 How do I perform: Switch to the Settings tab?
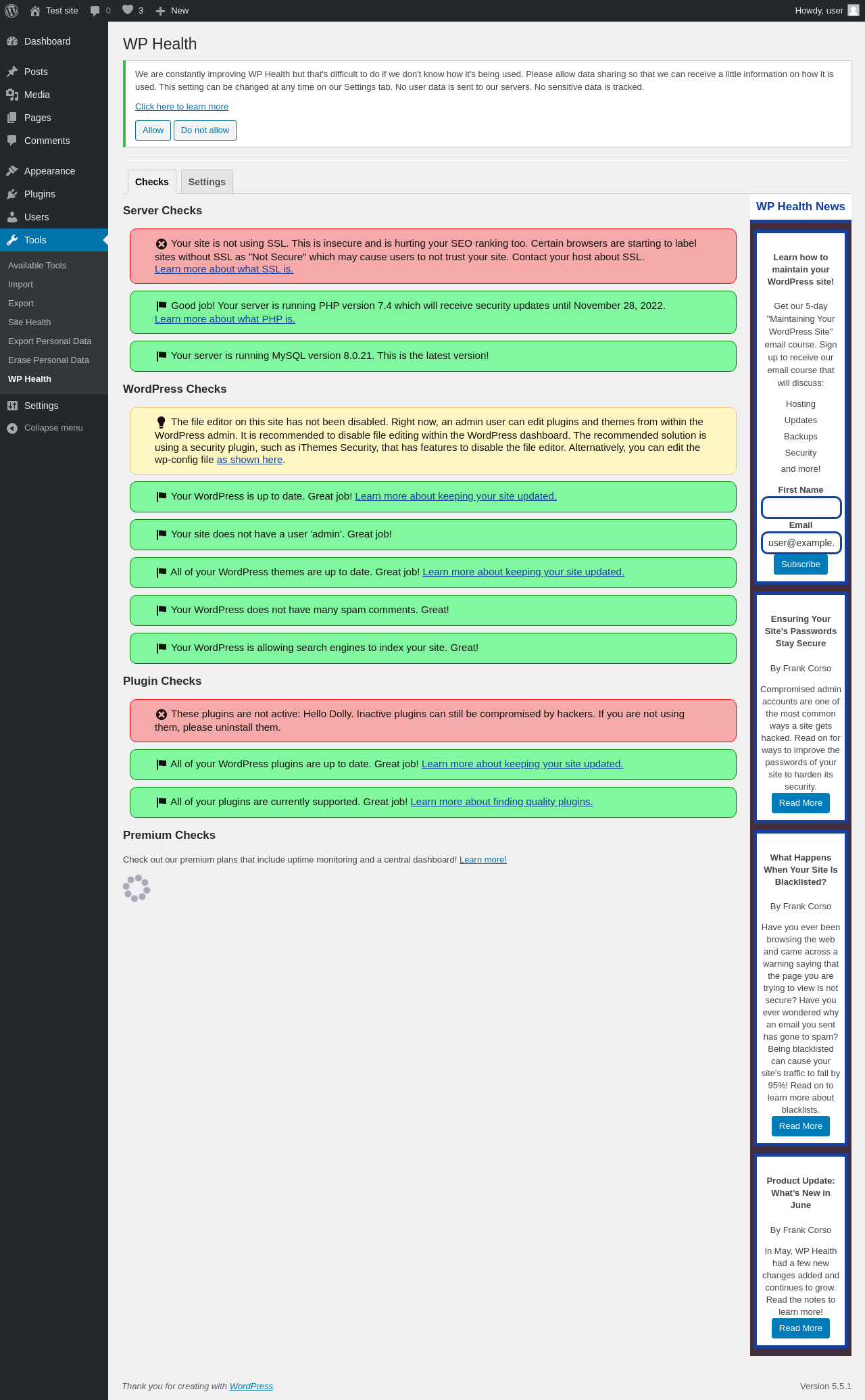pos(207,182)
